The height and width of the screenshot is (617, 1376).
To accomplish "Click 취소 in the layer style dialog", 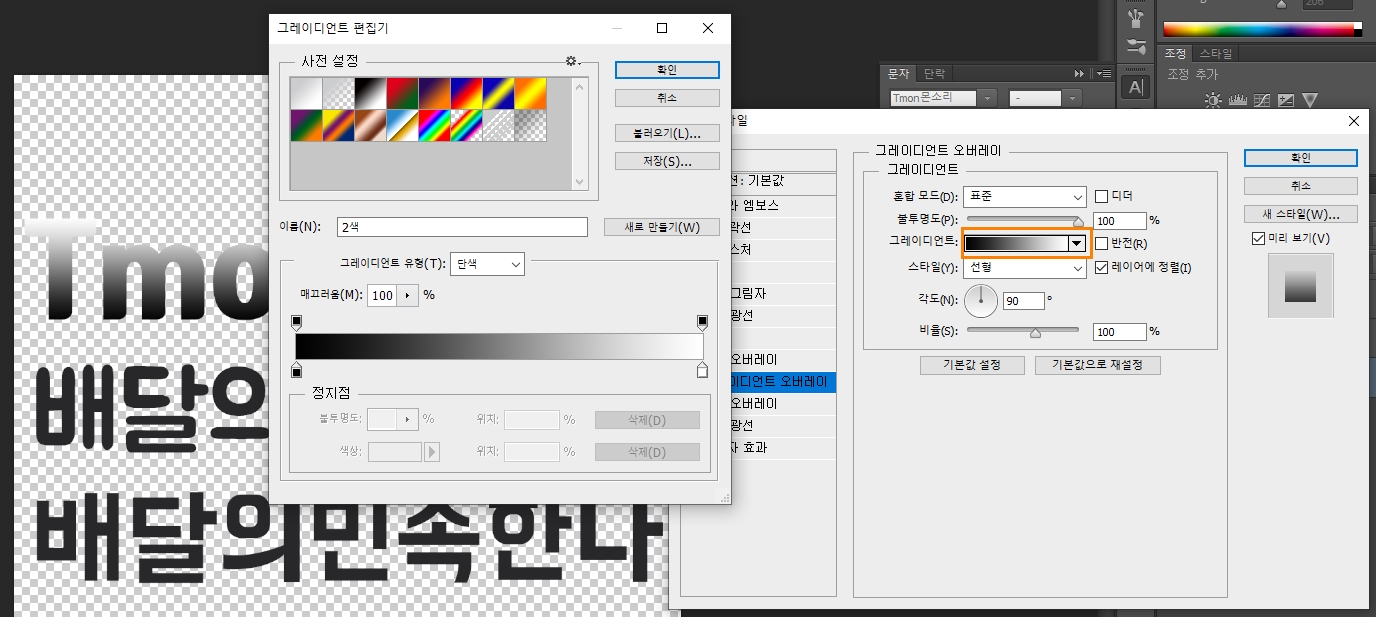I will point(1301,186).
